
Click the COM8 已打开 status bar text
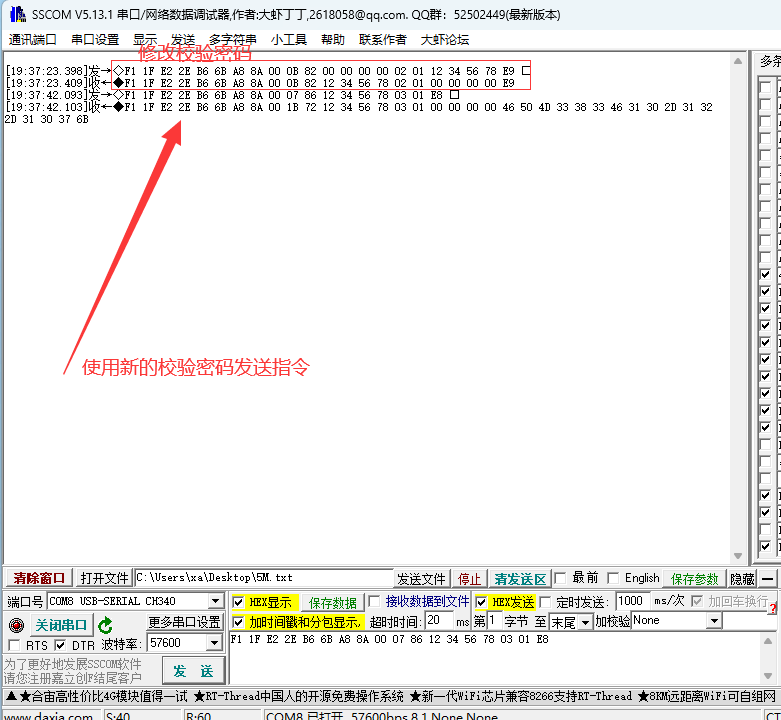point(382,716)
